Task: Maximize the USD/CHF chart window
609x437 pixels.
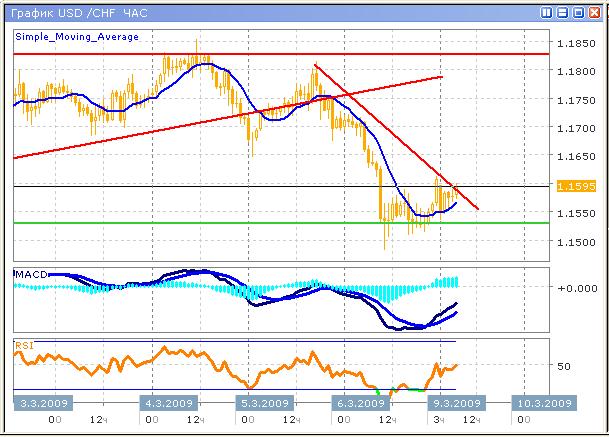Action: point(578,13)
